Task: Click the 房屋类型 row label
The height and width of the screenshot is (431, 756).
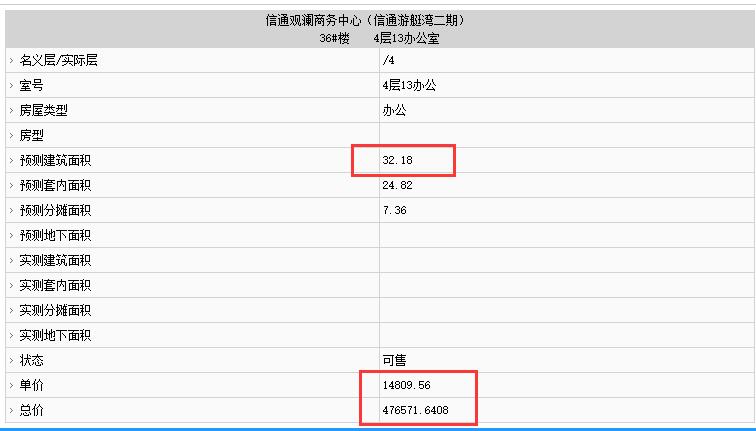Action: [x=43, y=111]
